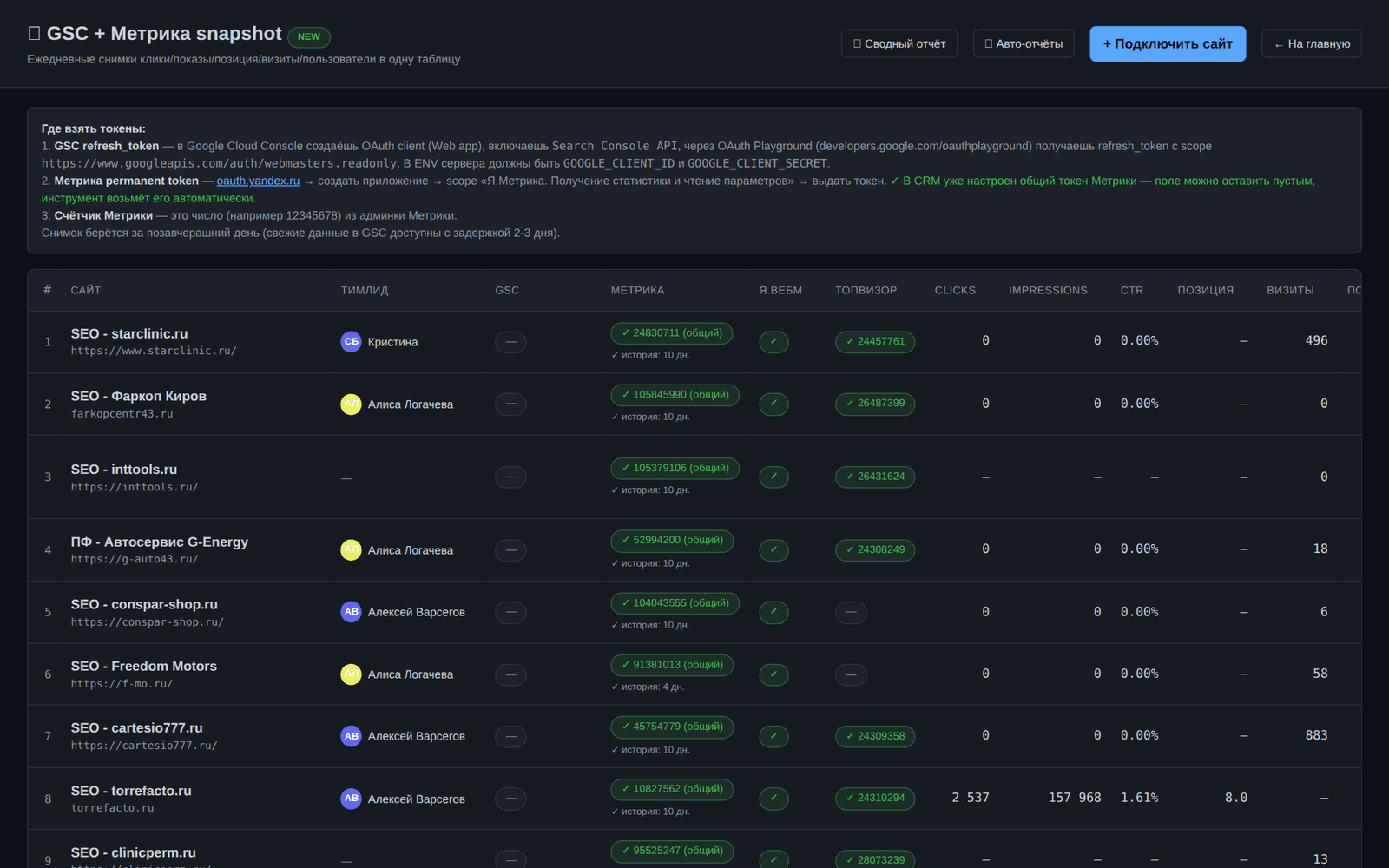This screenshot has height=868, width=1389.
Task: Open Метрика counter 52994200 for G-Energy
Action: (672, 540)
